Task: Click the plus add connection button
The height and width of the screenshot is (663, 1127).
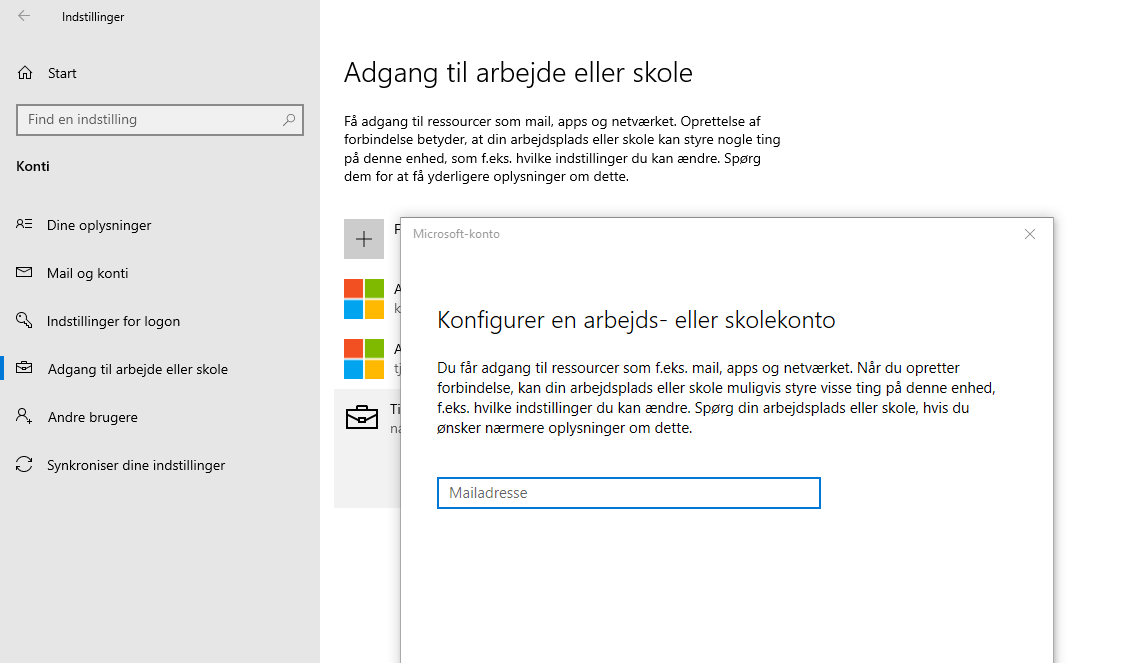Action: coord(364,239)
